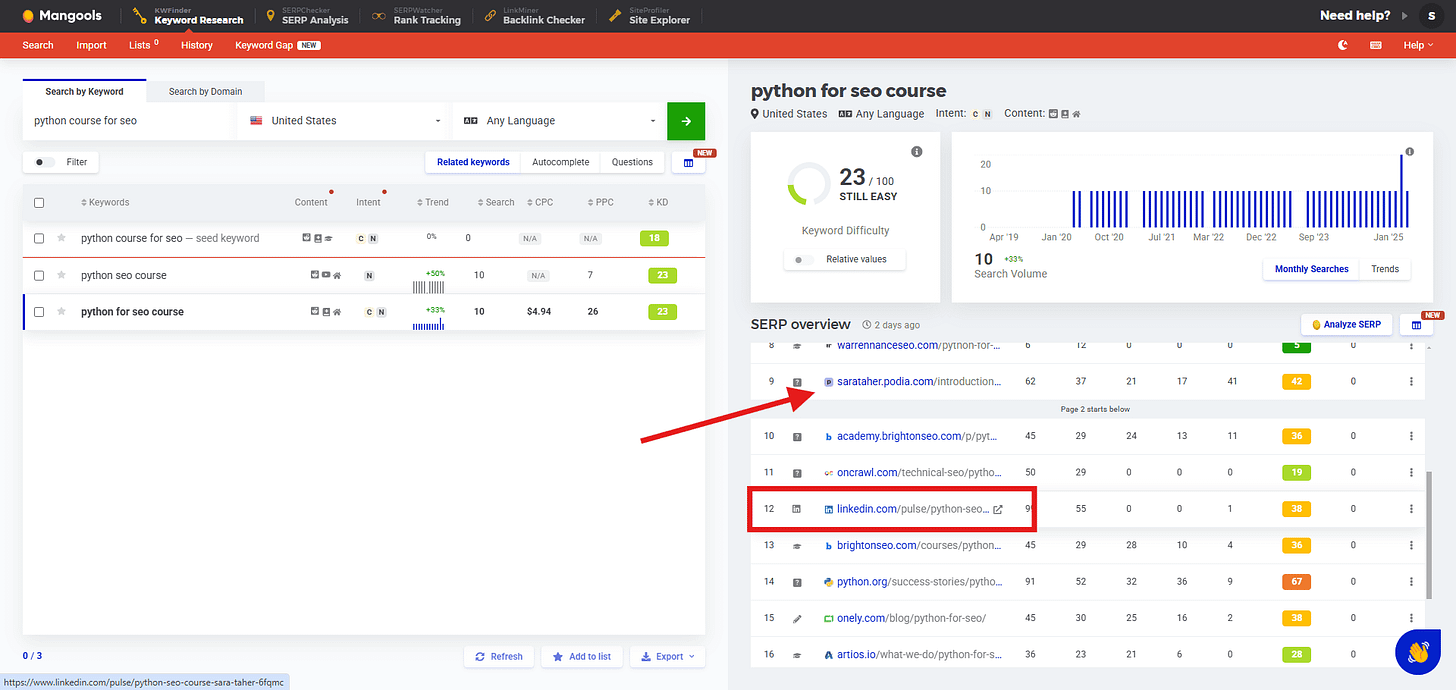The width and height of the screenshot is (1456, 690).
Task: Open the academy.brightonseo.com result link
Action: [918, 436]
